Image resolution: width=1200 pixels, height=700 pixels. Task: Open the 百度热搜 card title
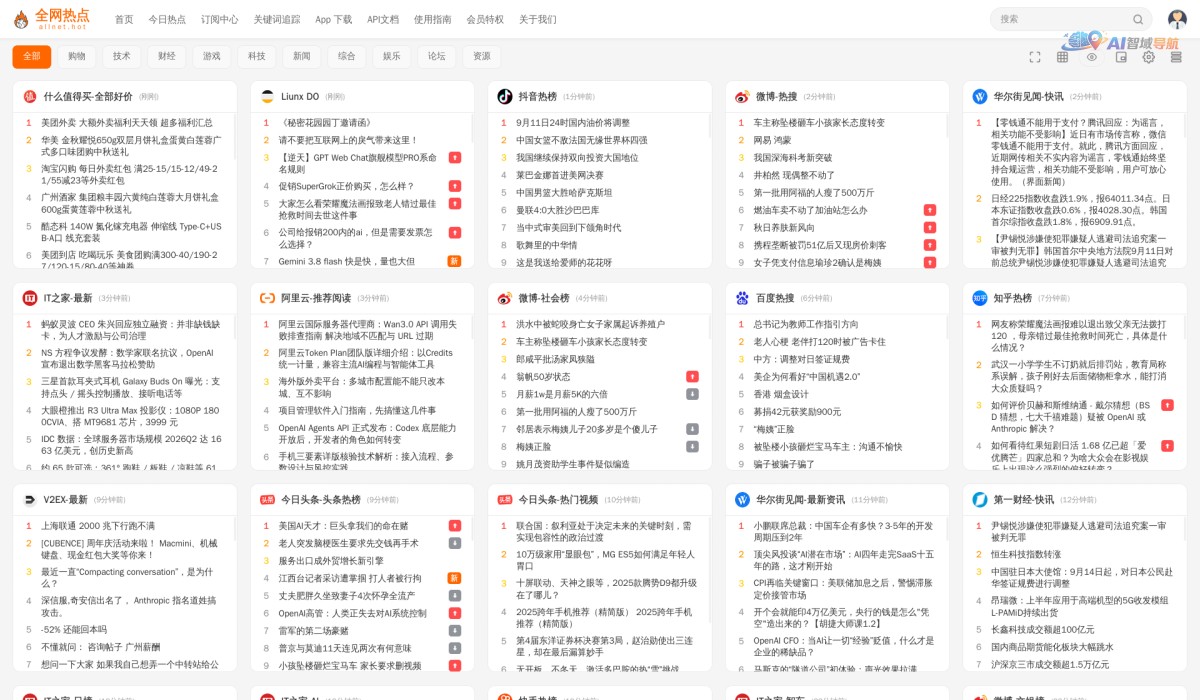coord(775,298)
